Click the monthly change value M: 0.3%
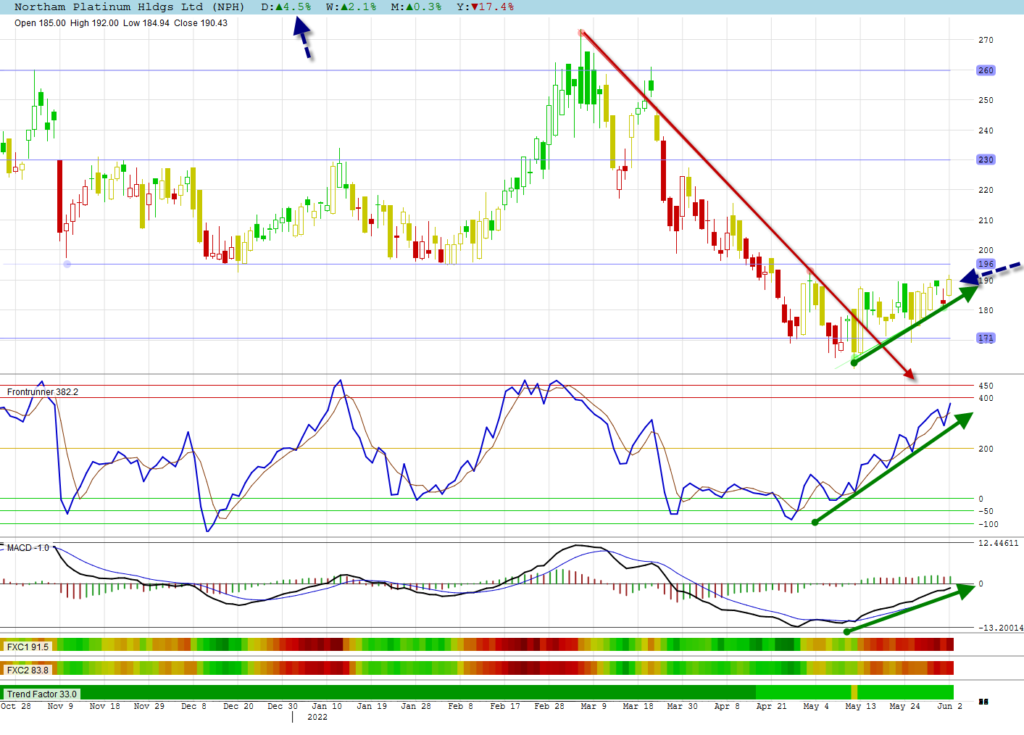Viewport: 1024px width, 735px height. click(416, 7)
